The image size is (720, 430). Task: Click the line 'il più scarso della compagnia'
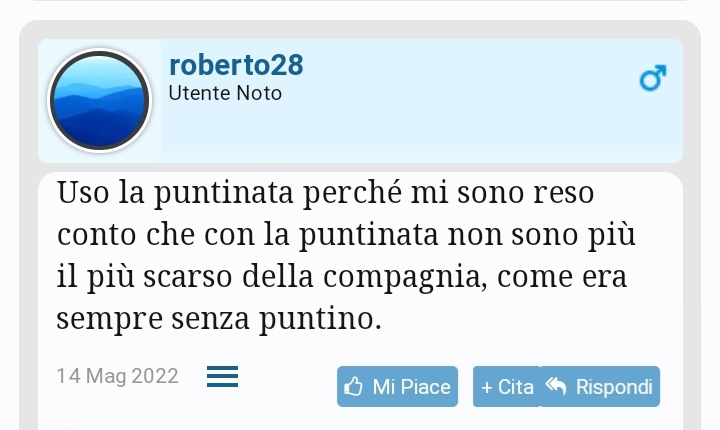tap(342, 277)
